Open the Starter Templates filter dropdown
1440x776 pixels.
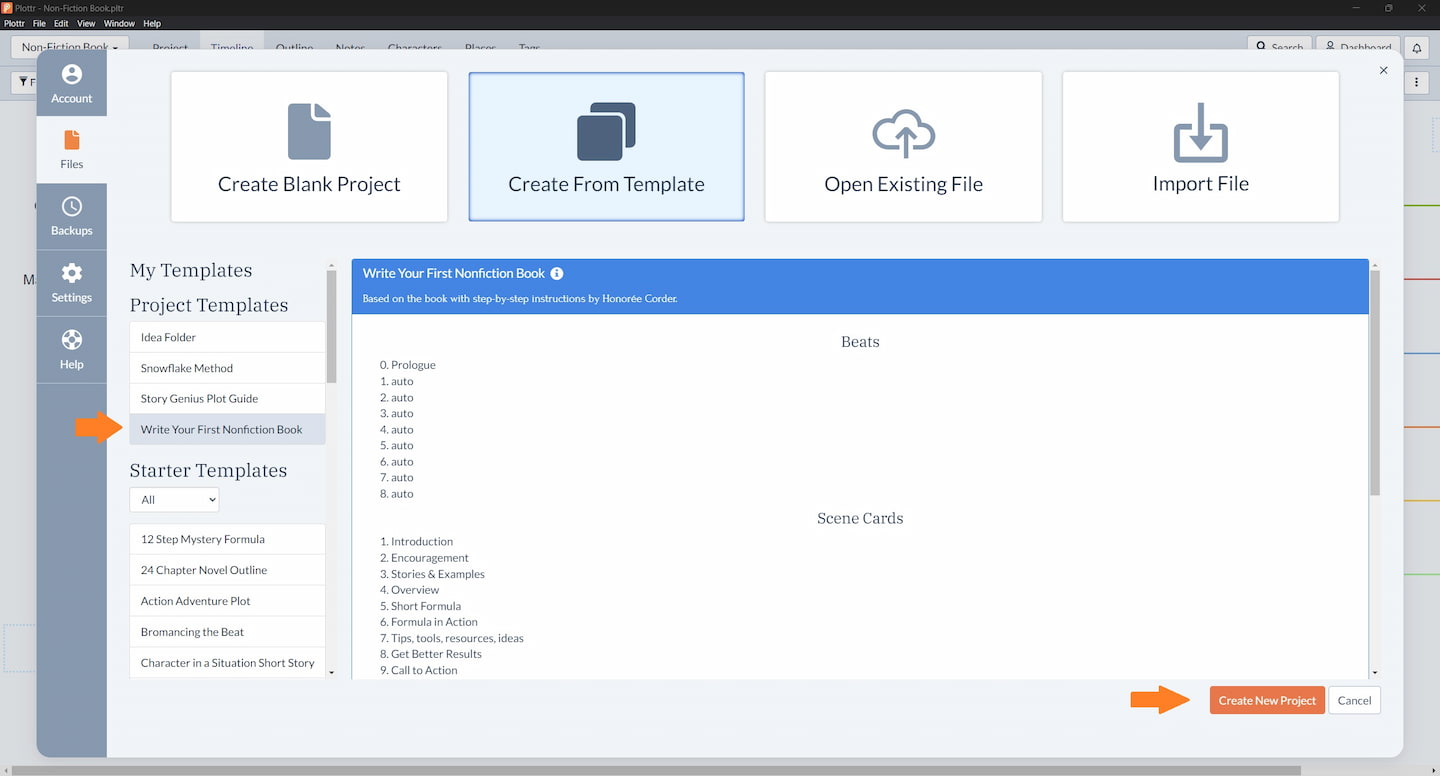(x=174, y=499)
